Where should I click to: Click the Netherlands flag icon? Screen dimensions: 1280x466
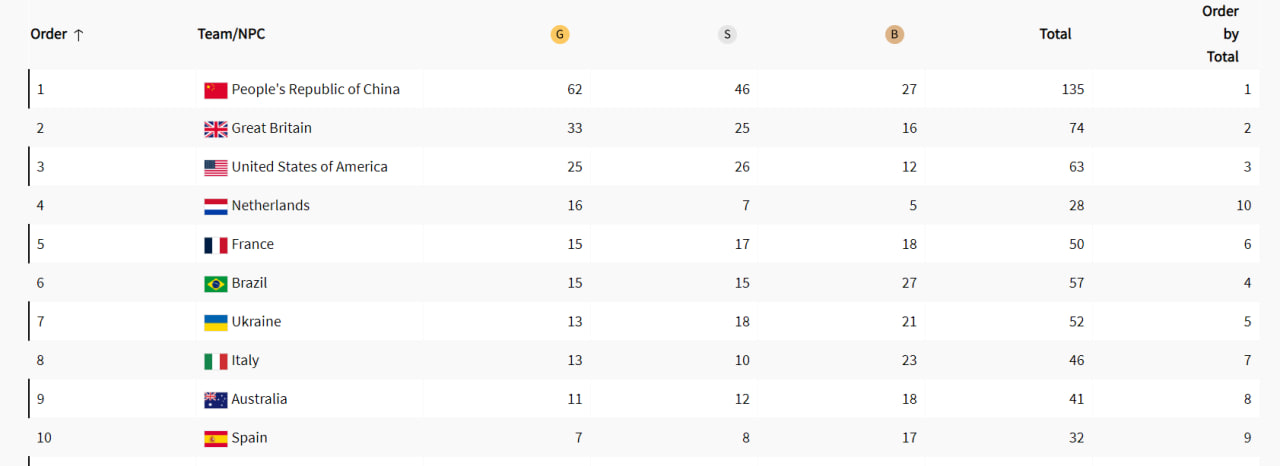tap(216, 206)
